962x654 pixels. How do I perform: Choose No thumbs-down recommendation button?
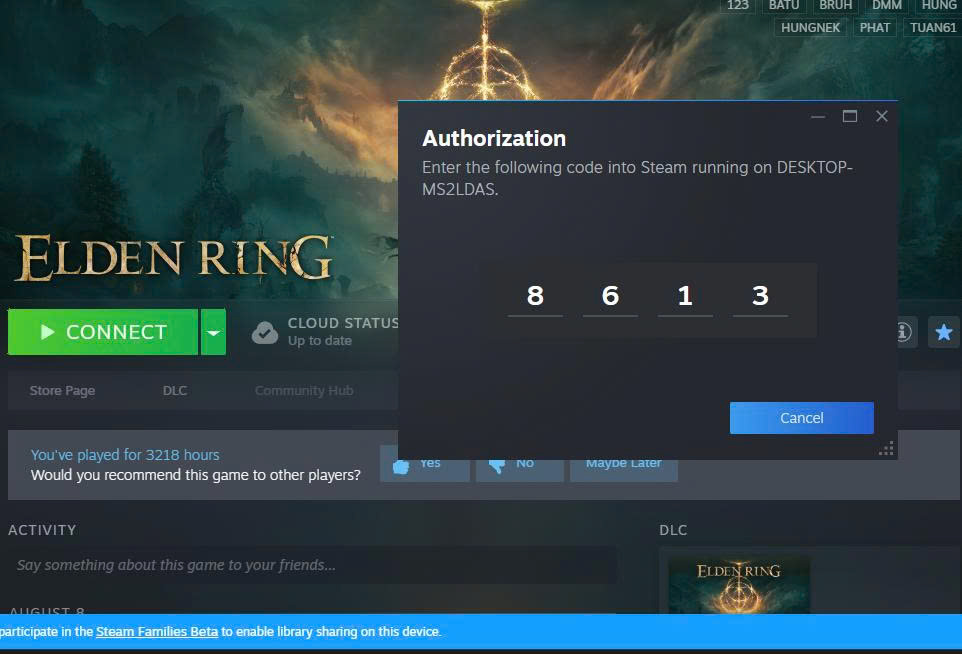pos(520,466)
